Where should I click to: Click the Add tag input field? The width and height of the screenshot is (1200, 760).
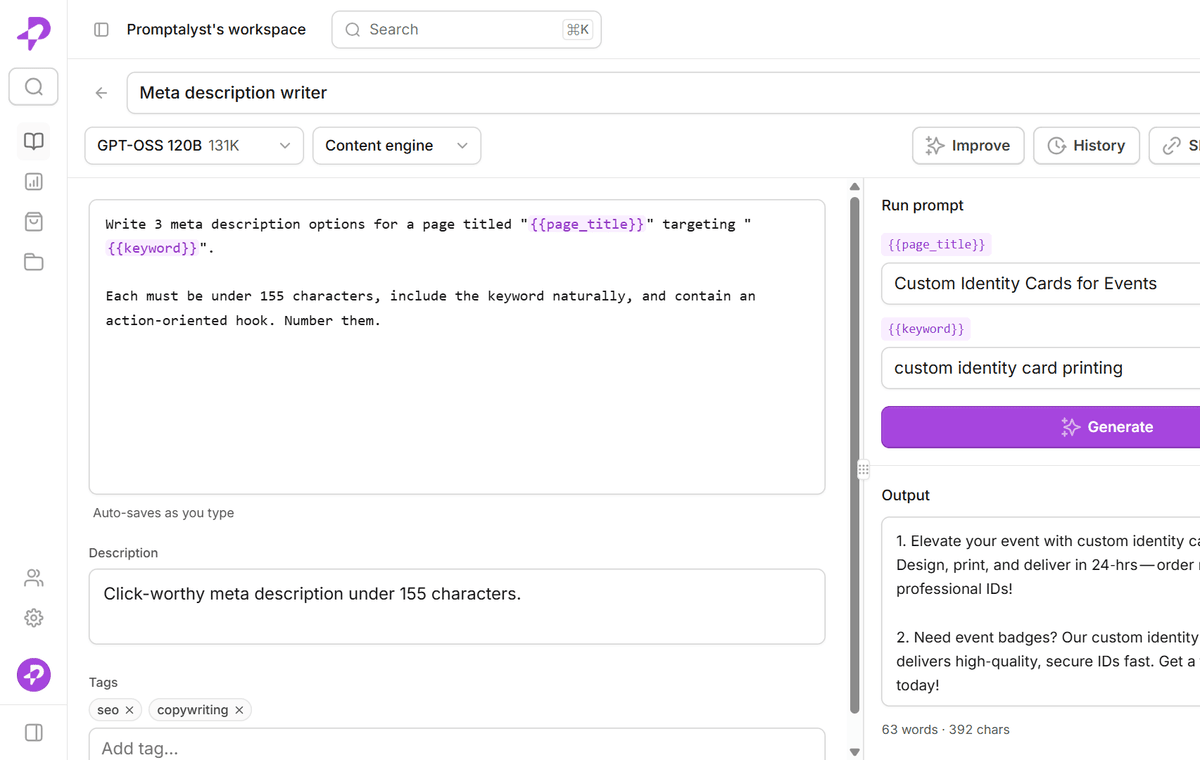point(457,746)
